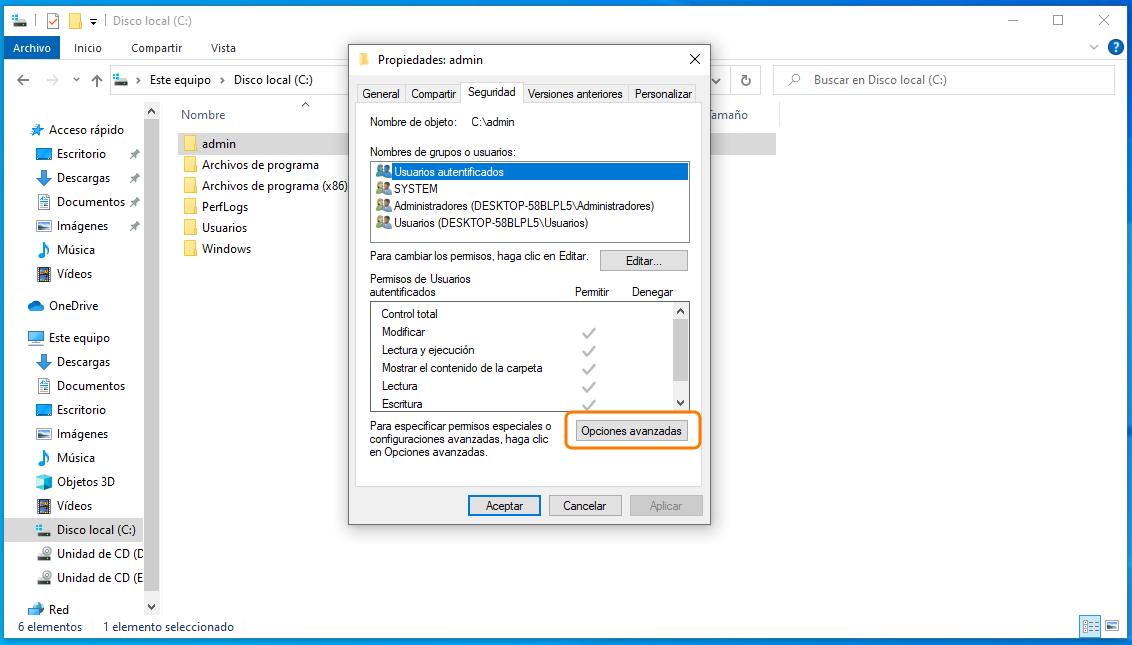
Task: Click the Red network icon in sidebar
Action: tap(36, 609)
